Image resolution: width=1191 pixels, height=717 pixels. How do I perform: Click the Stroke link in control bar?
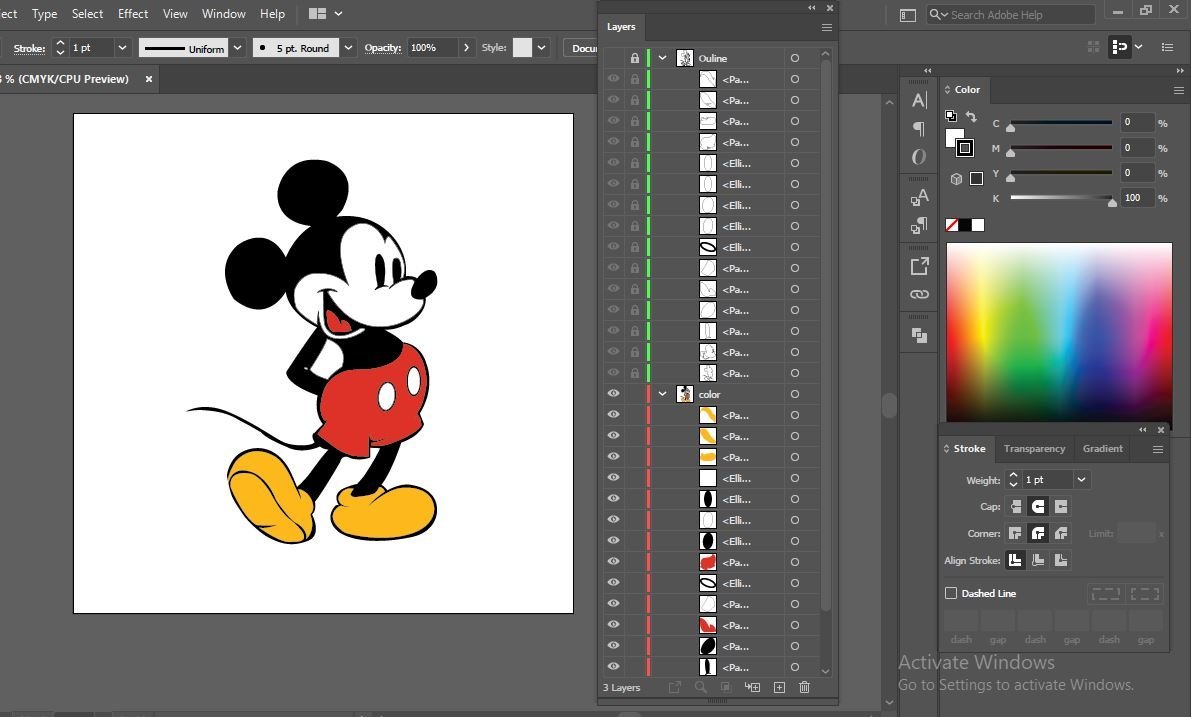(x=30, y=49)
